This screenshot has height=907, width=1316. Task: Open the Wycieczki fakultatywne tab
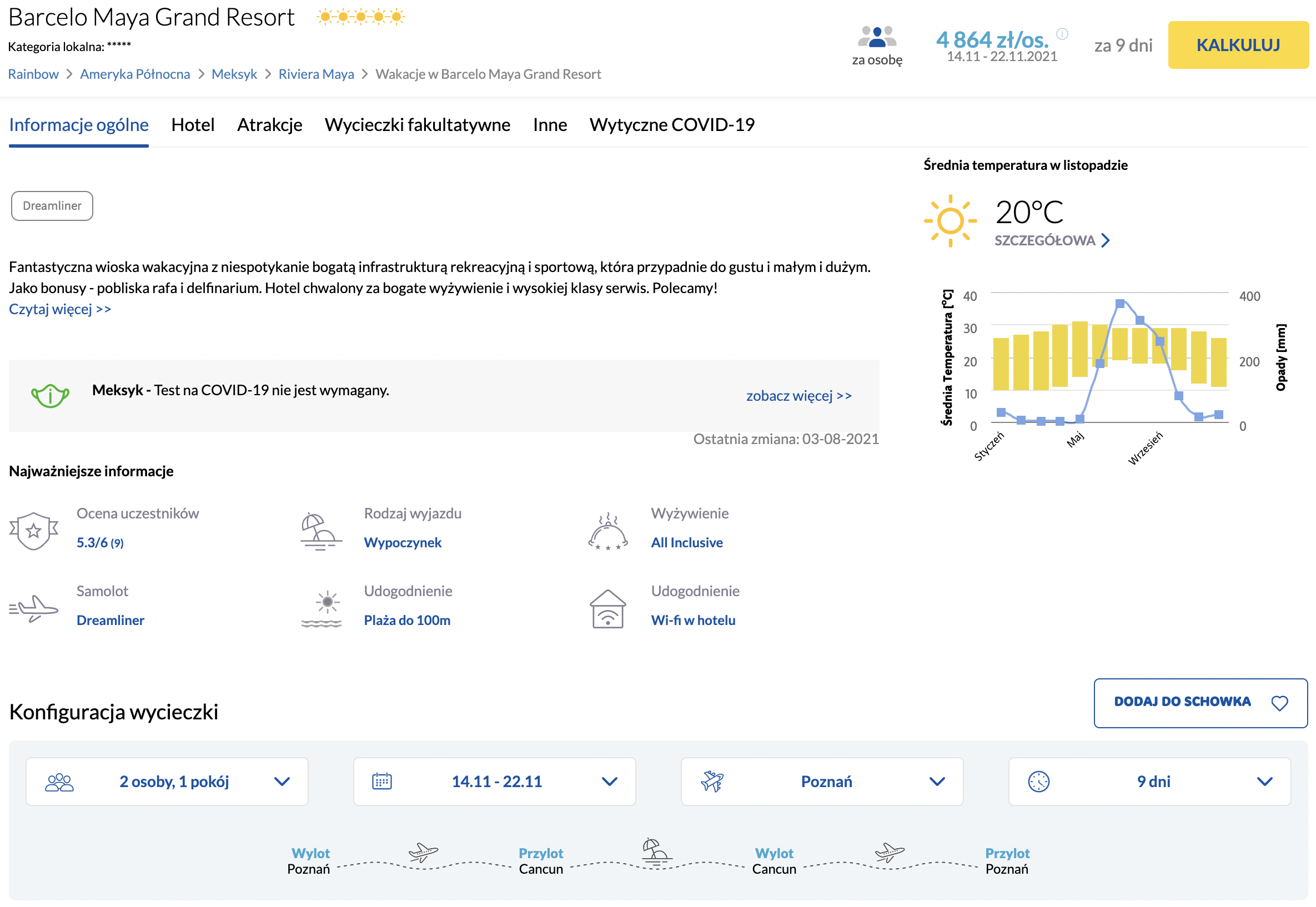click(x=417, y=124)
